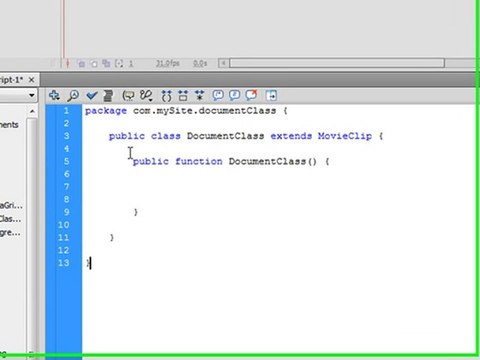Expand all code icon
Image resolution: width=480 pixels, height=360 pixels.
200,96
